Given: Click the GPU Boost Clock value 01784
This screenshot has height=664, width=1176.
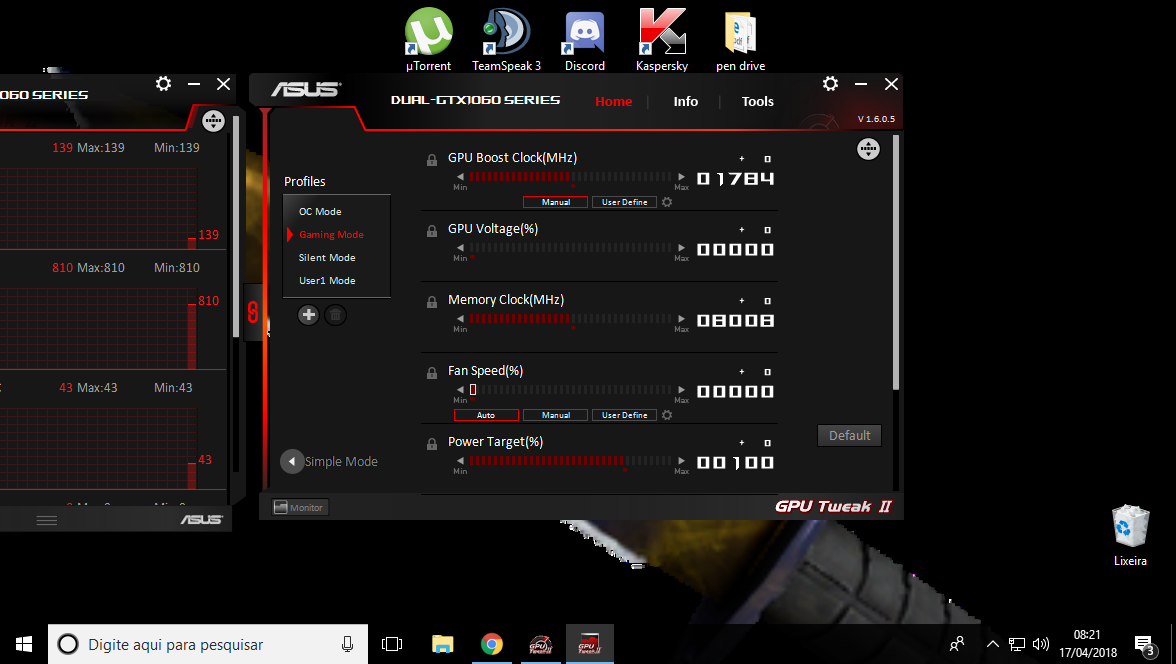Looking at the screenshot, I should 735,179.
